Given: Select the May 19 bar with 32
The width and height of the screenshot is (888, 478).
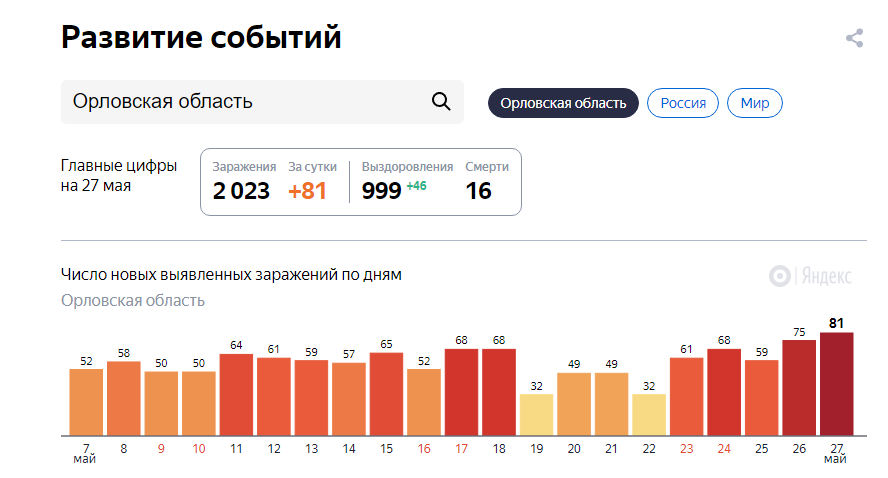Looking at the screenshot, I should (x=536, y=415).
